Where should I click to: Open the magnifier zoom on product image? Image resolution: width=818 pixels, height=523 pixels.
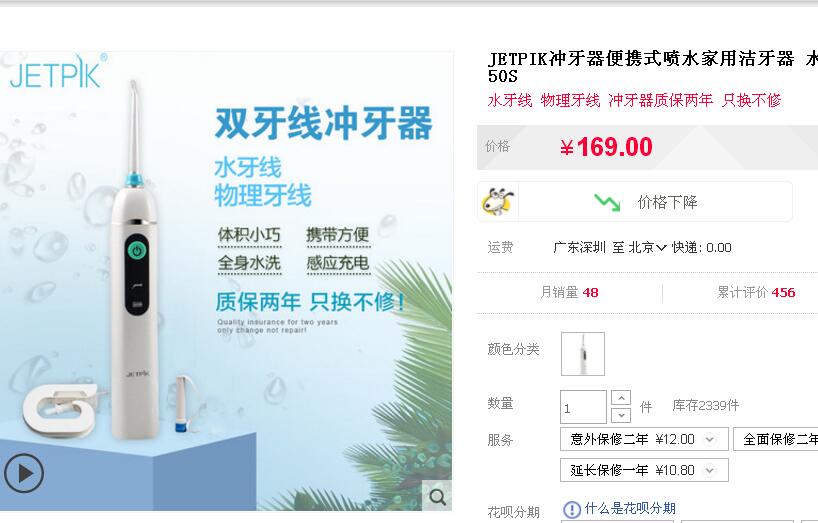pyautogui.click(x=437, y=496)
